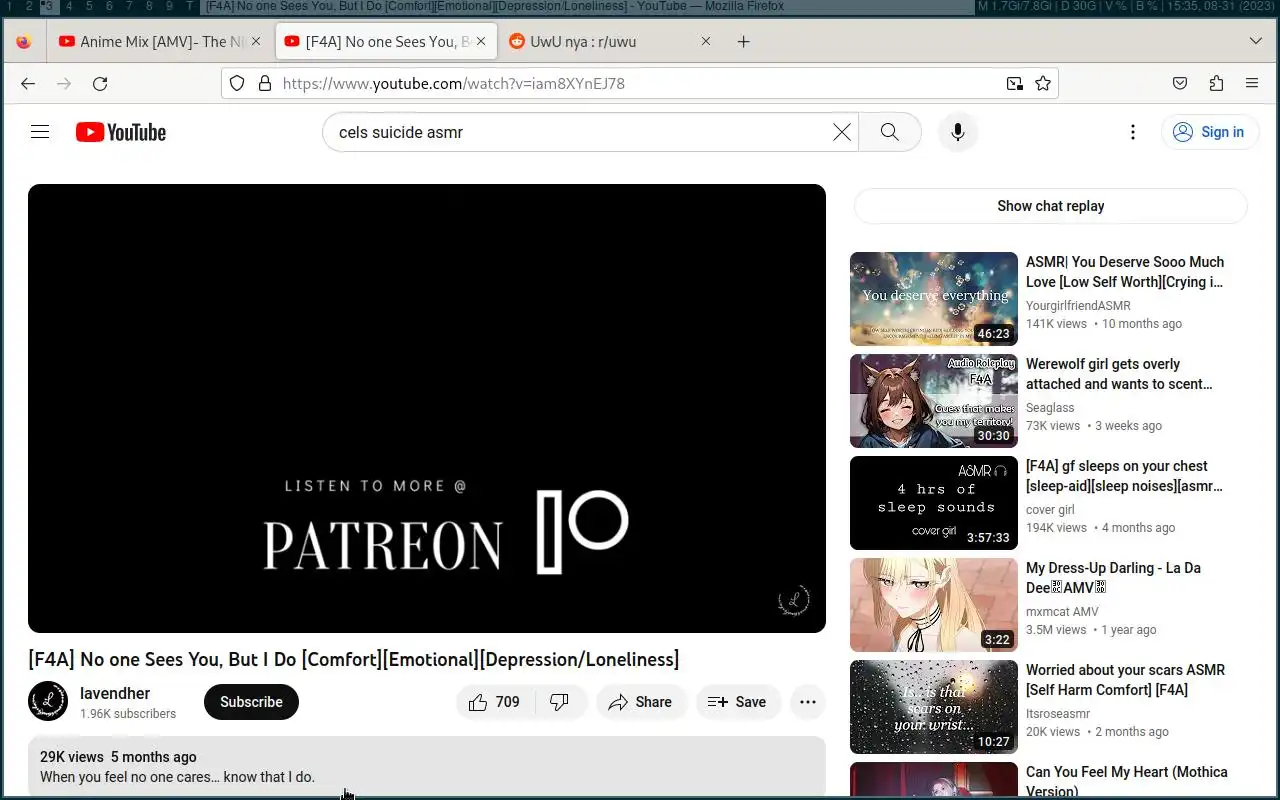1280x800 pixels.
Task: Open 'Werewolf girl gets overly attached' title
Action: [1119, 374]
